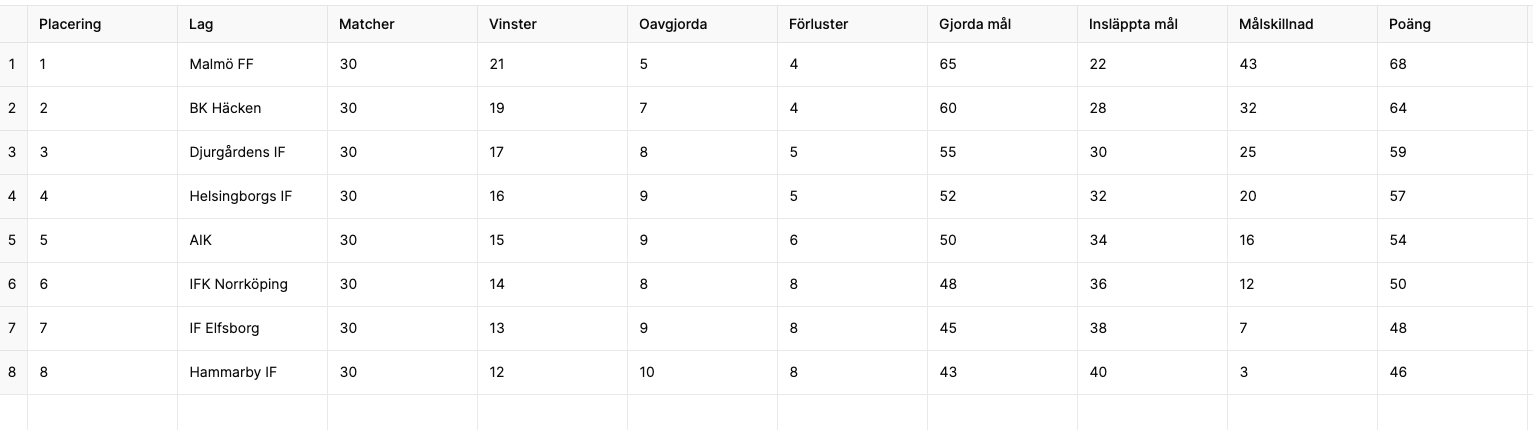Click the BK Häcken team cell

pos(252,108)
